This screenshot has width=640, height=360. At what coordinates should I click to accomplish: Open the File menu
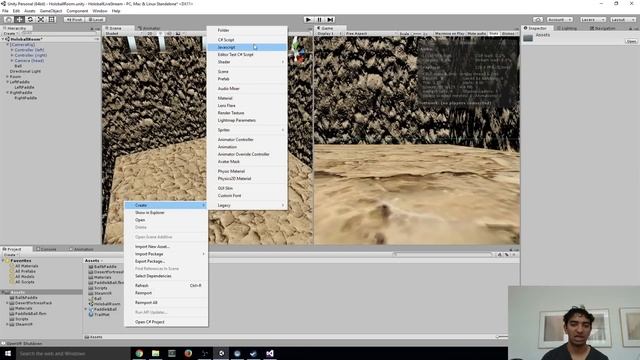click(5, 11)
